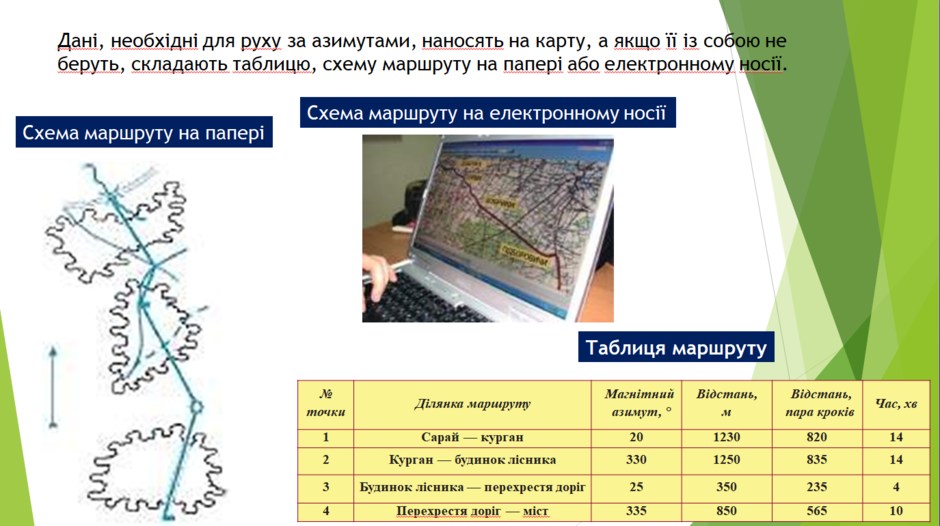Image resolution: width=940 pixels, height=526 pixels.
Task: Click distance value 1230
Action: 727,437
